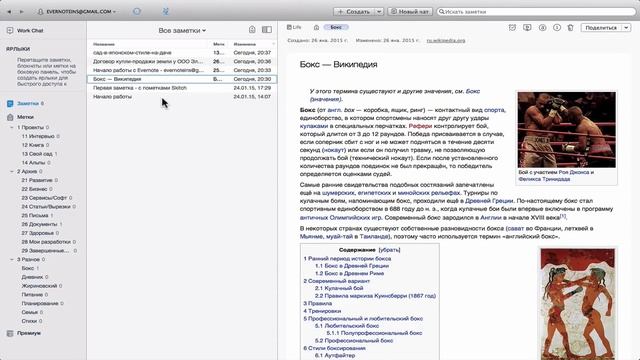The height and width of the screenshot is (360, 640).
Task: Open the dropdown arrow next to Создать
Action: [379, 11]
